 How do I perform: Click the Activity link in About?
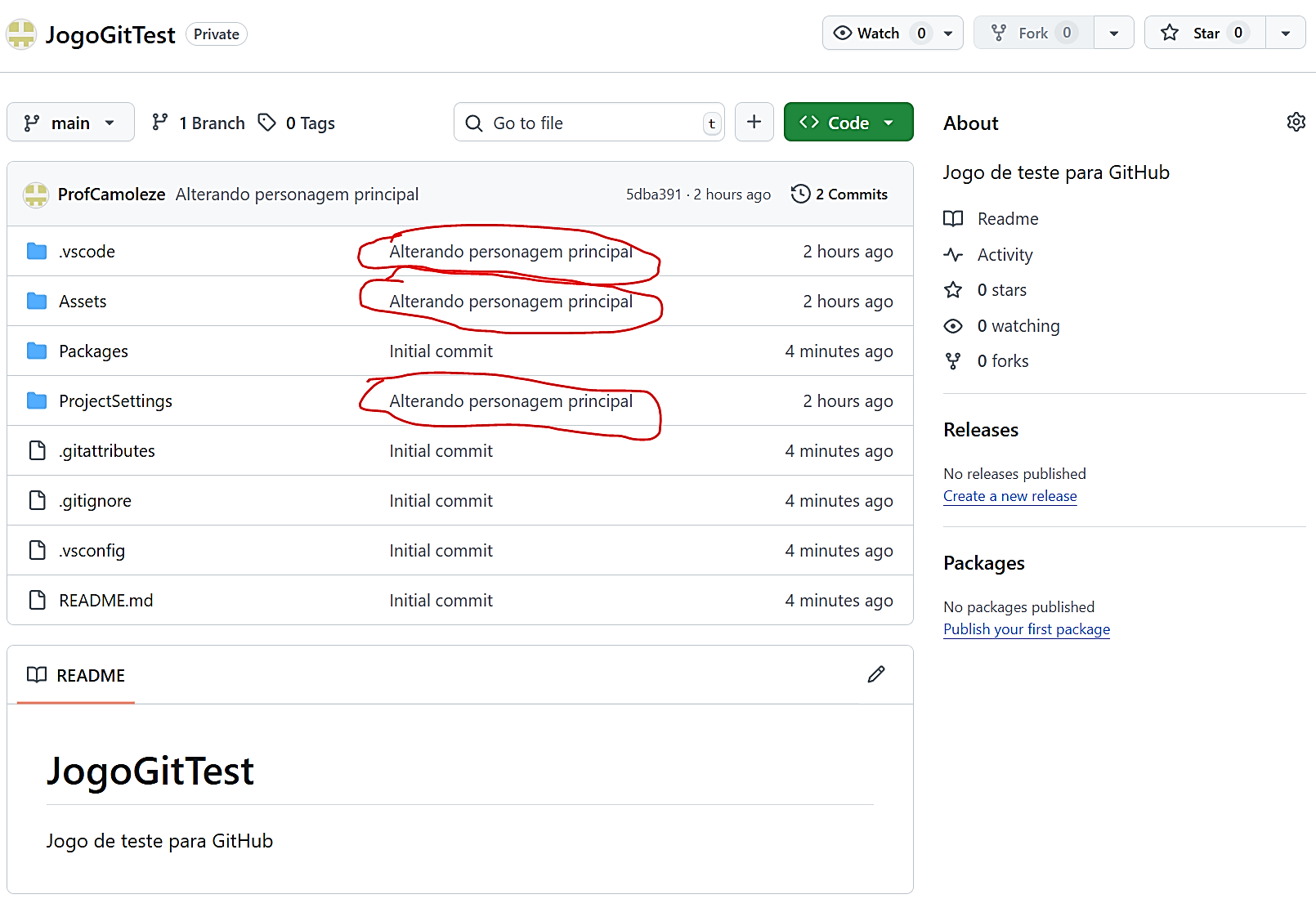coord(1005,255)
